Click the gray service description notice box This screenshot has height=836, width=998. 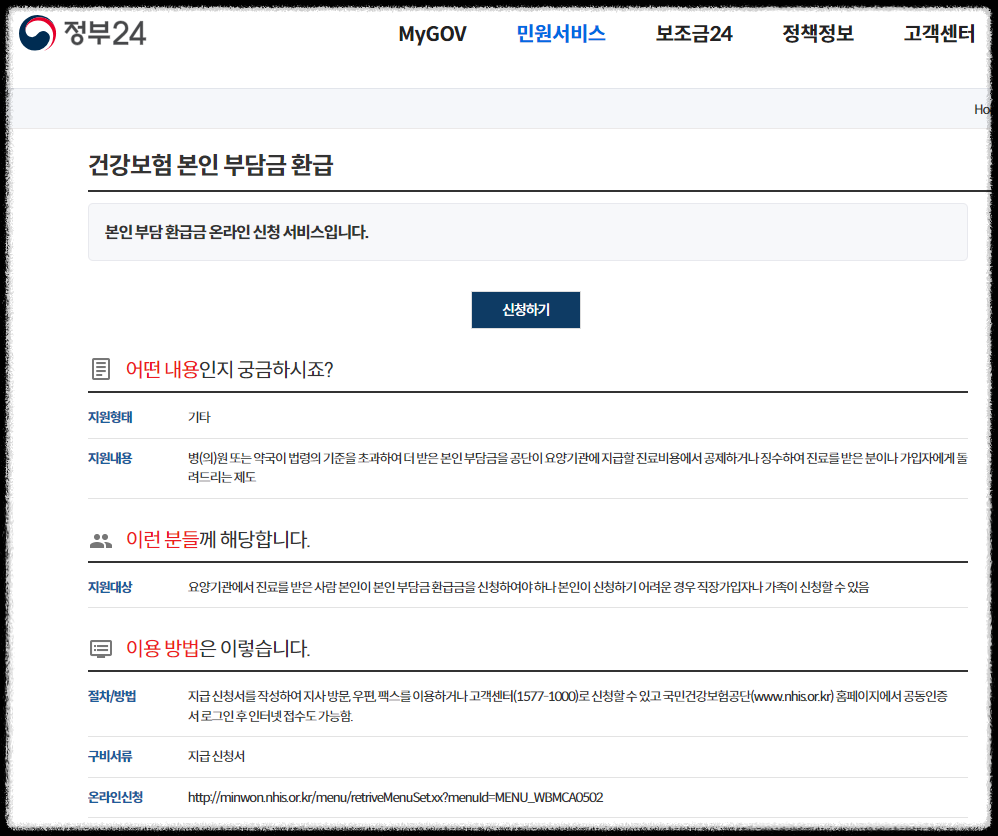click(526, 231)
